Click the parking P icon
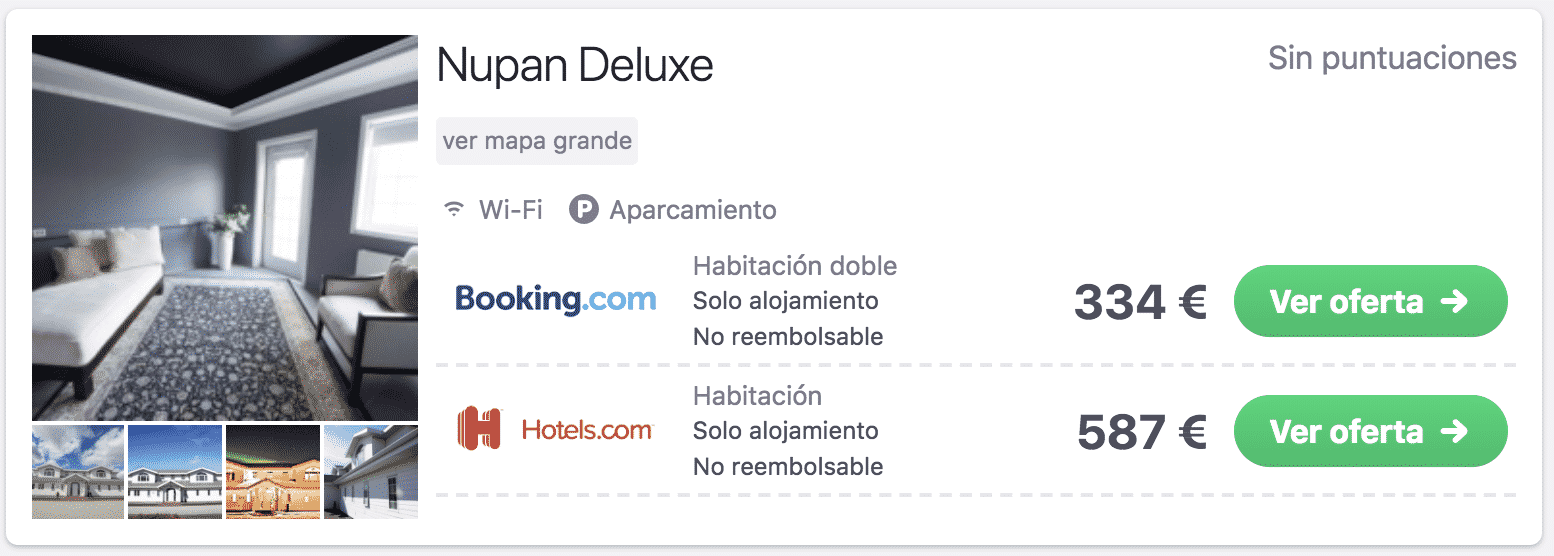 pyautogui.click(x=583, y=210)
